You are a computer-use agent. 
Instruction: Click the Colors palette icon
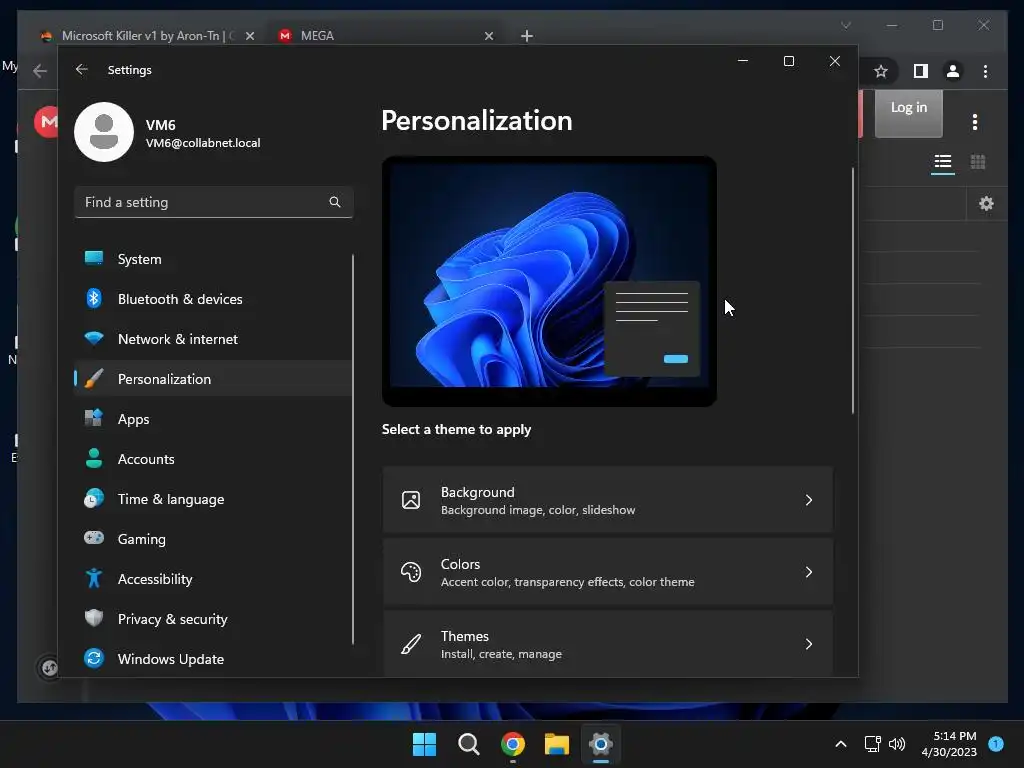(x=411, y=572)
